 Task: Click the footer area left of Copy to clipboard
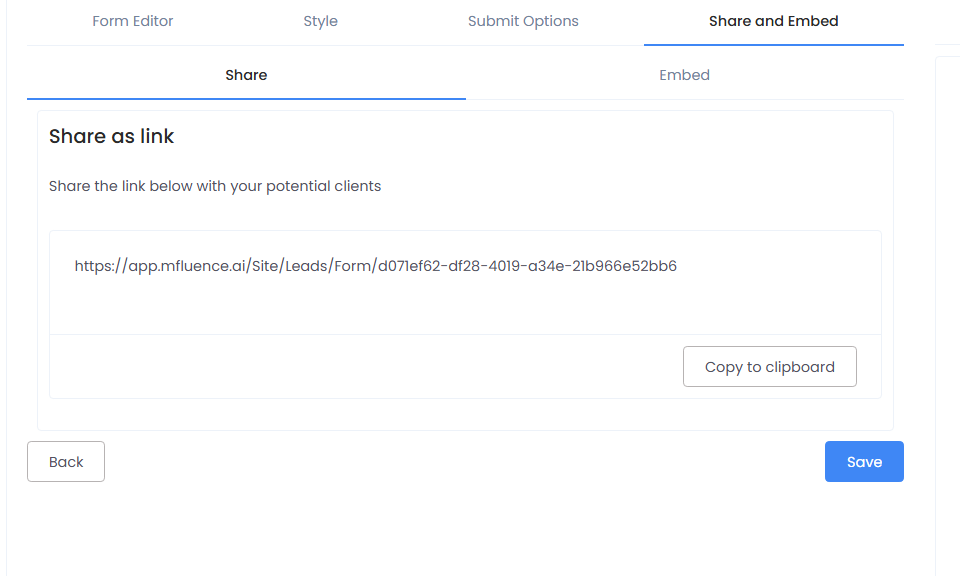pos(360,367)
